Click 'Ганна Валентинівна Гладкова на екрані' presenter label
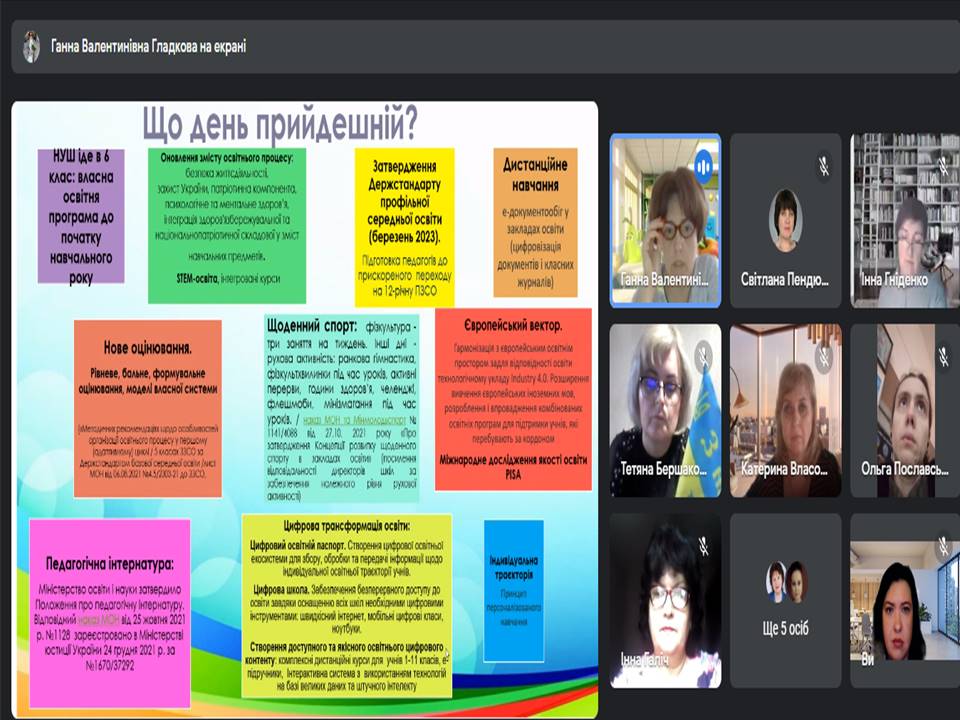The width and height of the screenshot is (960, 720). (149, 47)
